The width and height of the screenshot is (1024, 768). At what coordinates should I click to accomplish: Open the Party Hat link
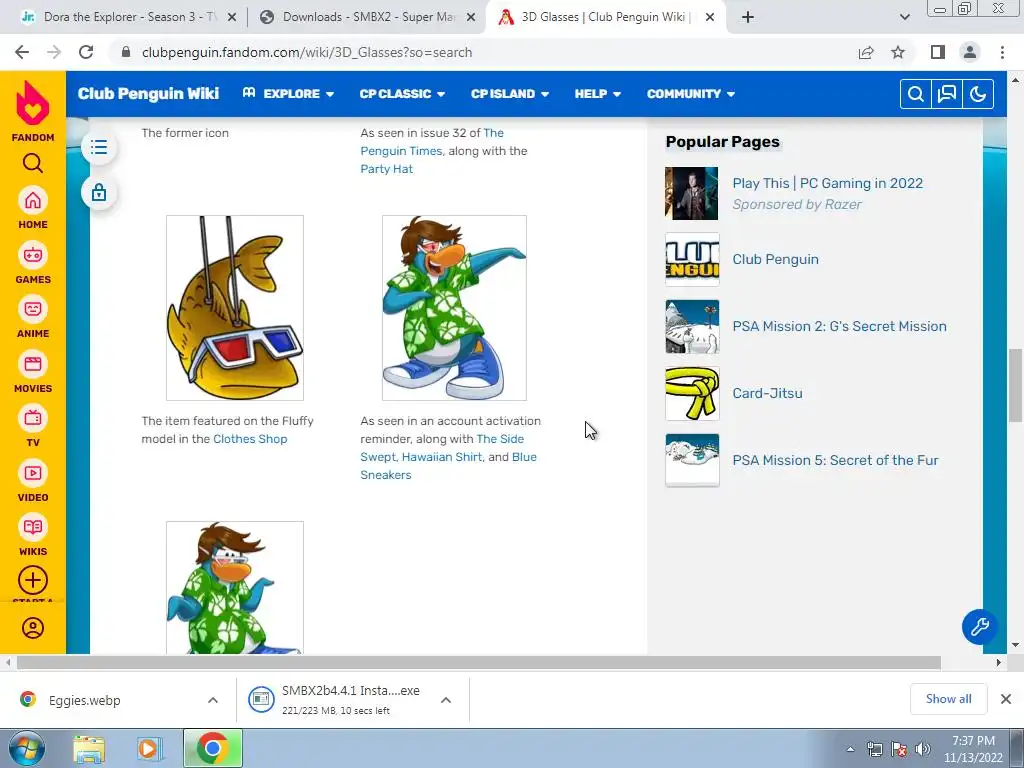click(387, 168)
